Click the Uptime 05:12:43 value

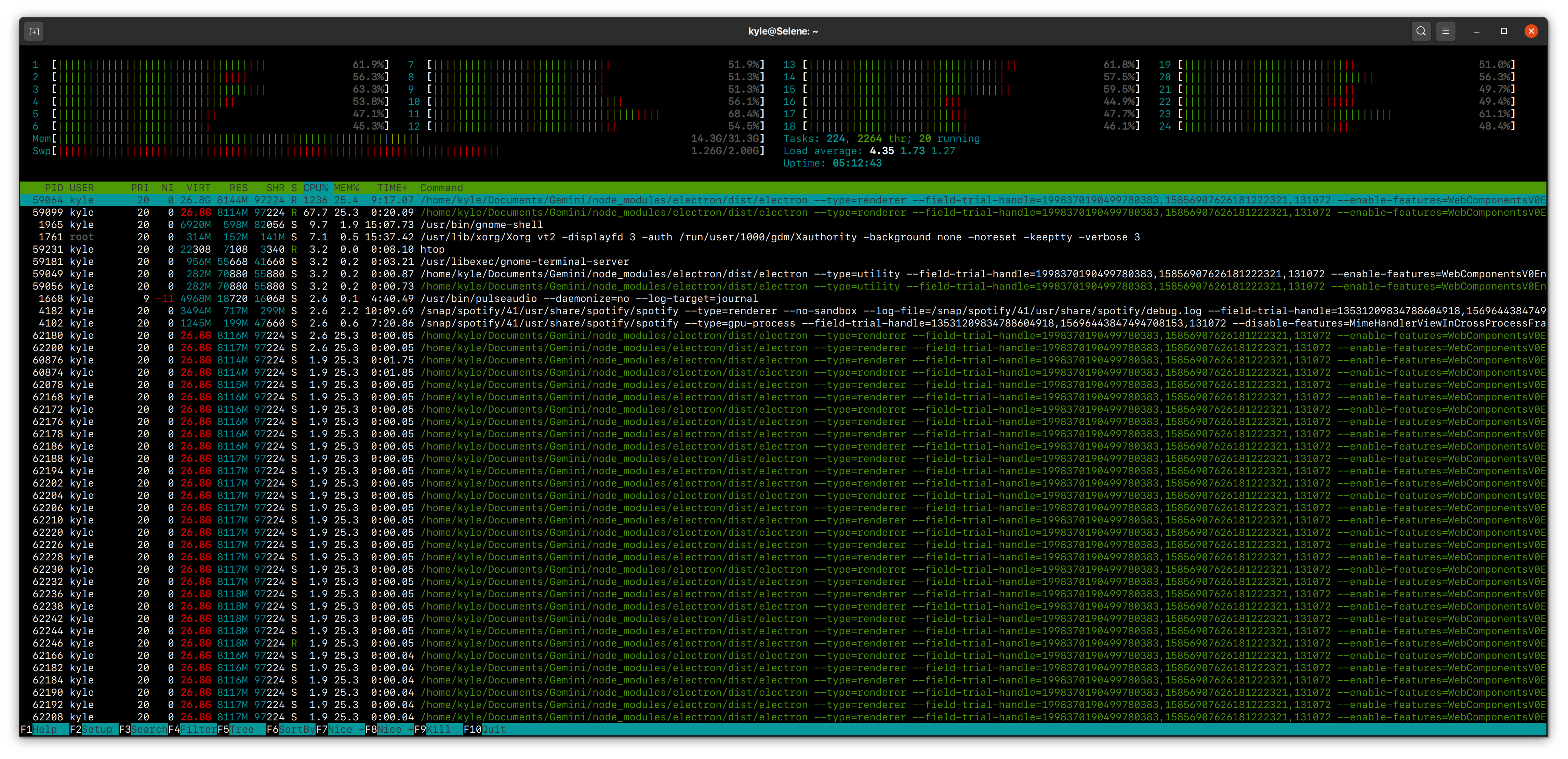[x=857, y=163]
